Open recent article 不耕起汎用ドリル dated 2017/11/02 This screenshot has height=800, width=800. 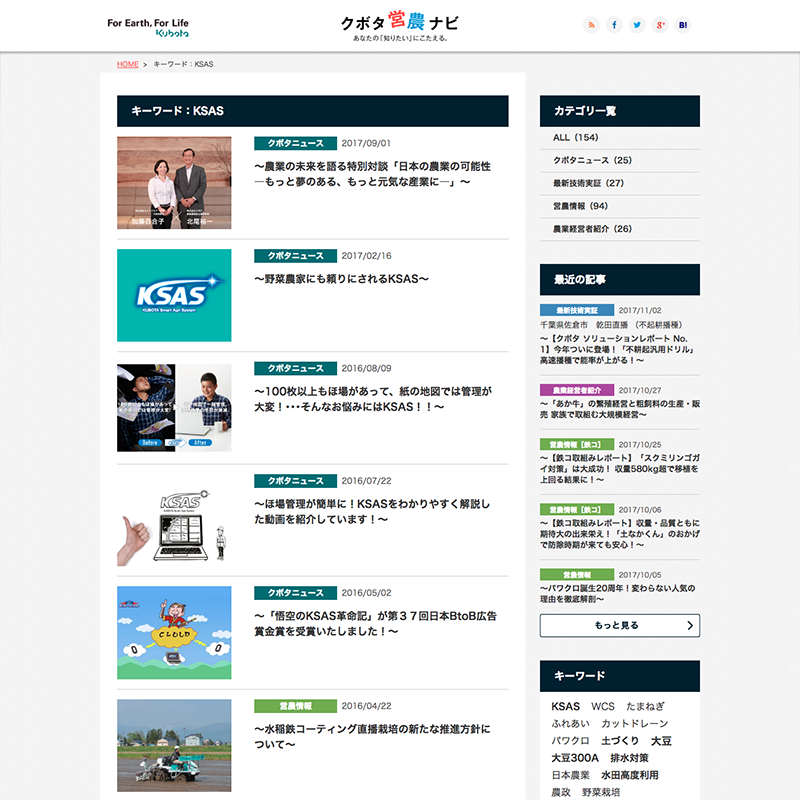point(618,349)
